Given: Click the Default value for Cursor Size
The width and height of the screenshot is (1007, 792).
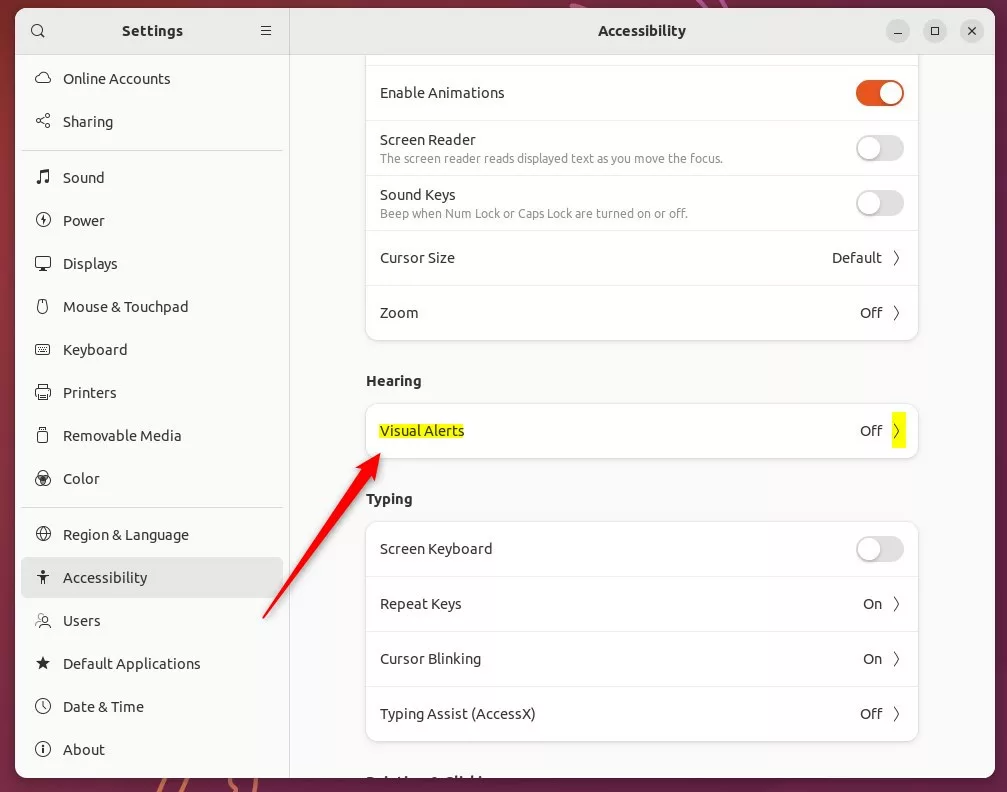Looking at the screenshot, I should coord(857,258).
